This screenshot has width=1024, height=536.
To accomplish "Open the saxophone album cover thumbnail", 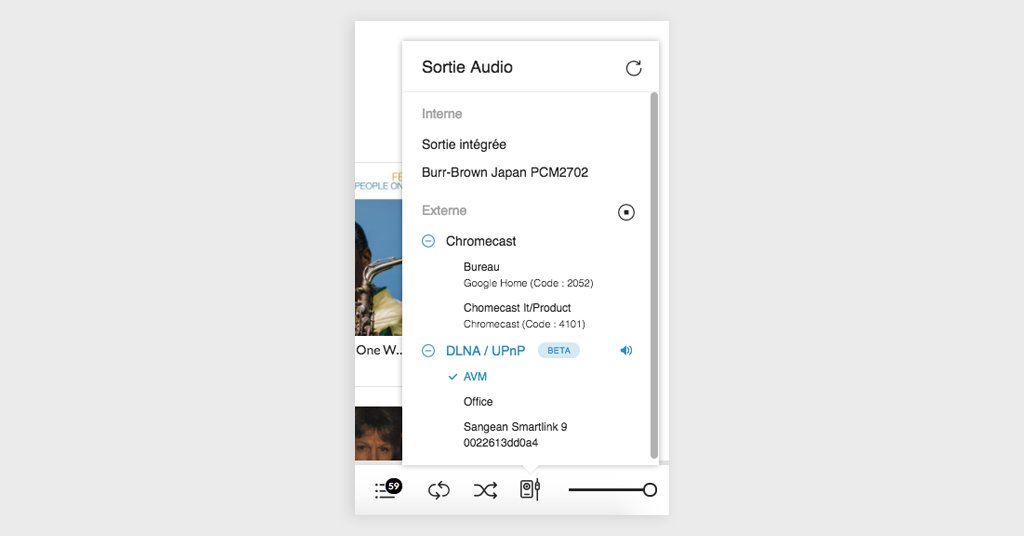I will click(x=378, y=268).
